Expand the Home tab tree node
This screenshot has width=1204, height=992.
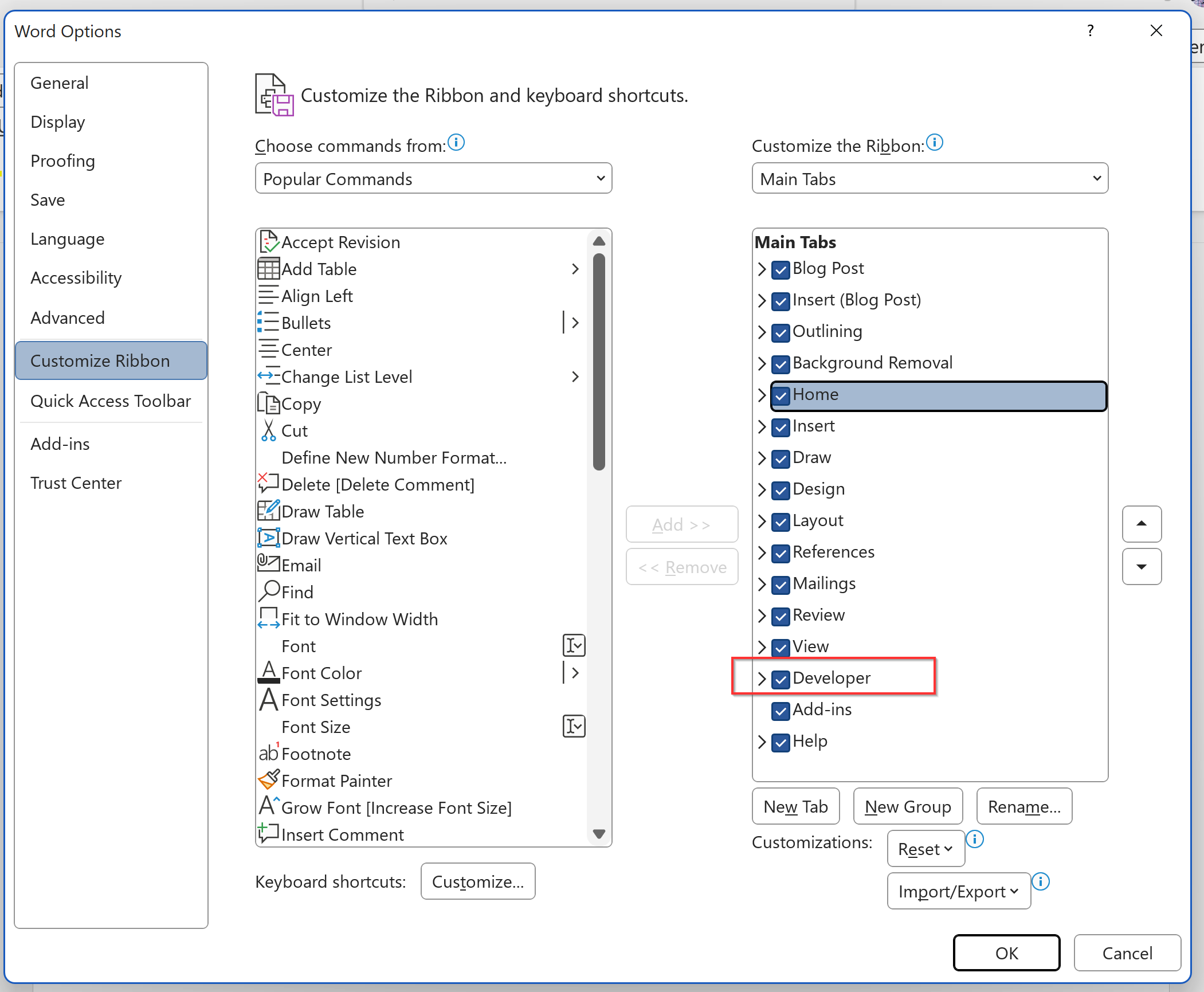(762, 395)
